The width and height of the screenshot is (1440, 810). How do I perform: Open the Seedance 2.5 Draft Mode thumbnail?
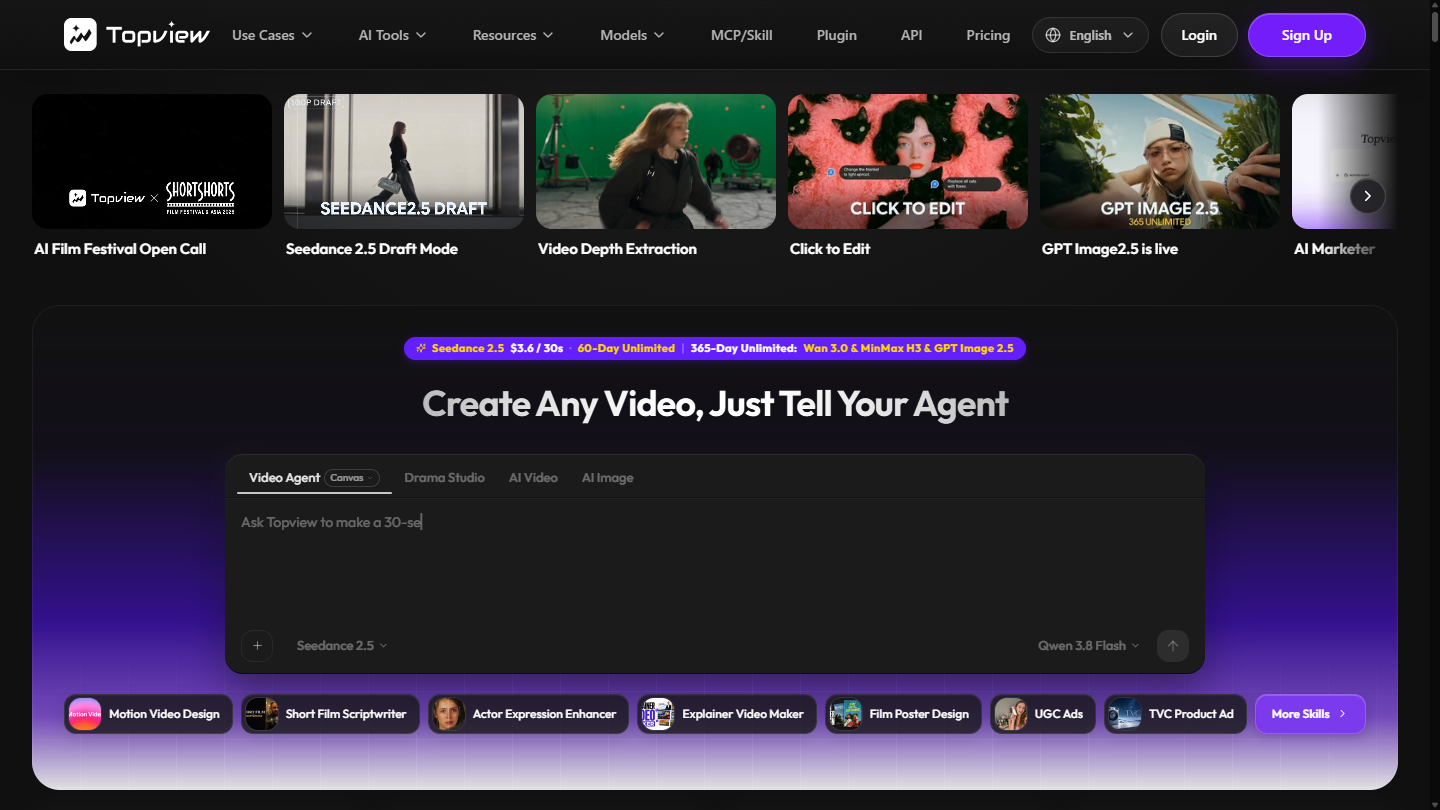(x=404, y=162)
